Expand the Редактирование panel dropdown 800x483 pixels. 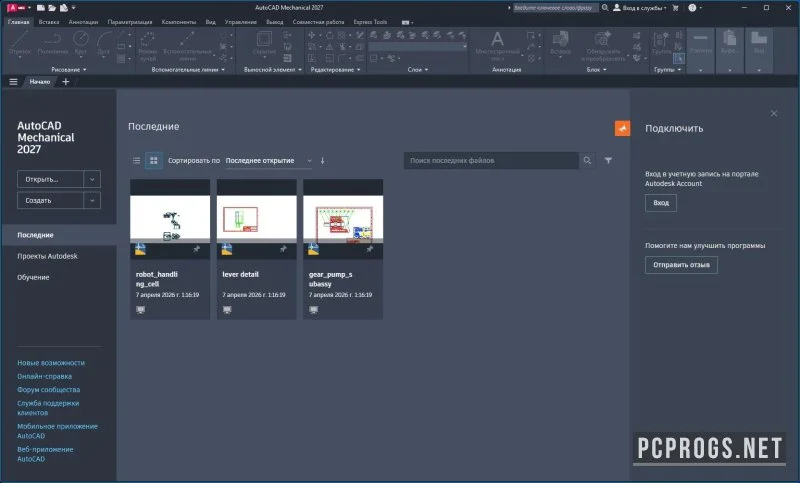[359, 69]
